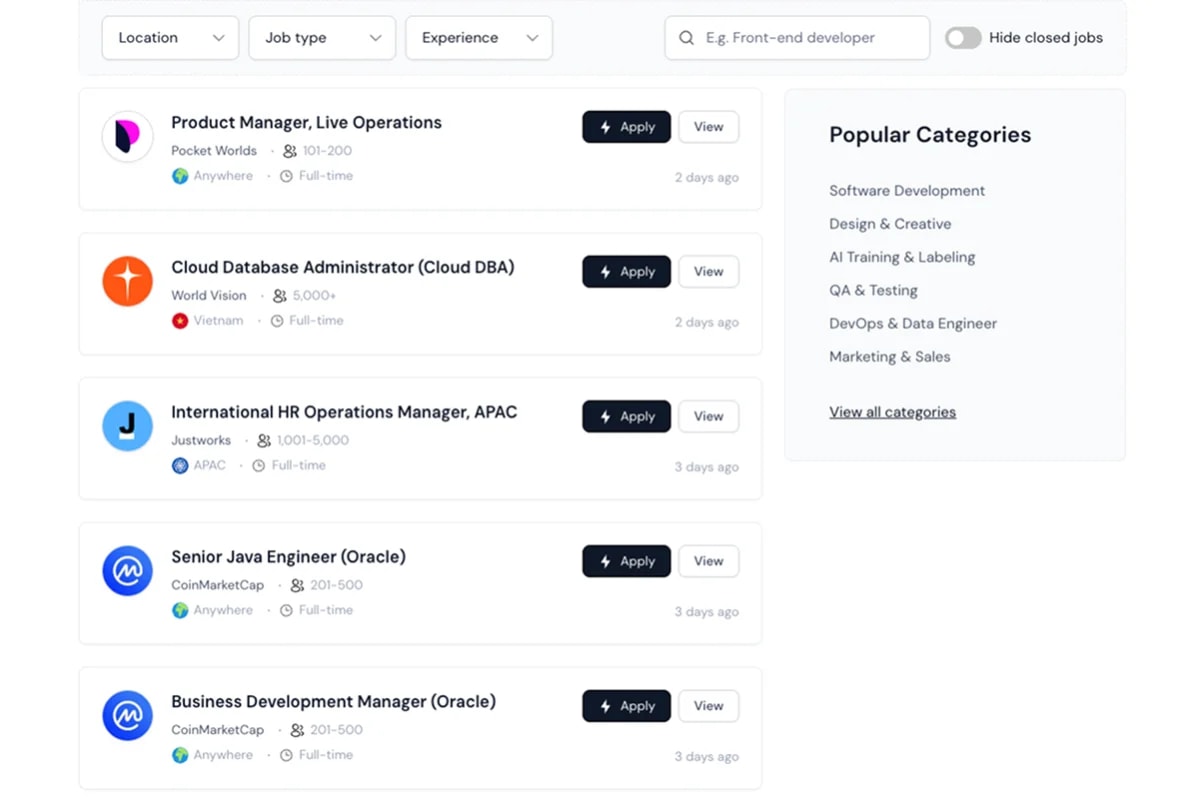
Task: Open the Location dropdown
Action: (170, 38)
